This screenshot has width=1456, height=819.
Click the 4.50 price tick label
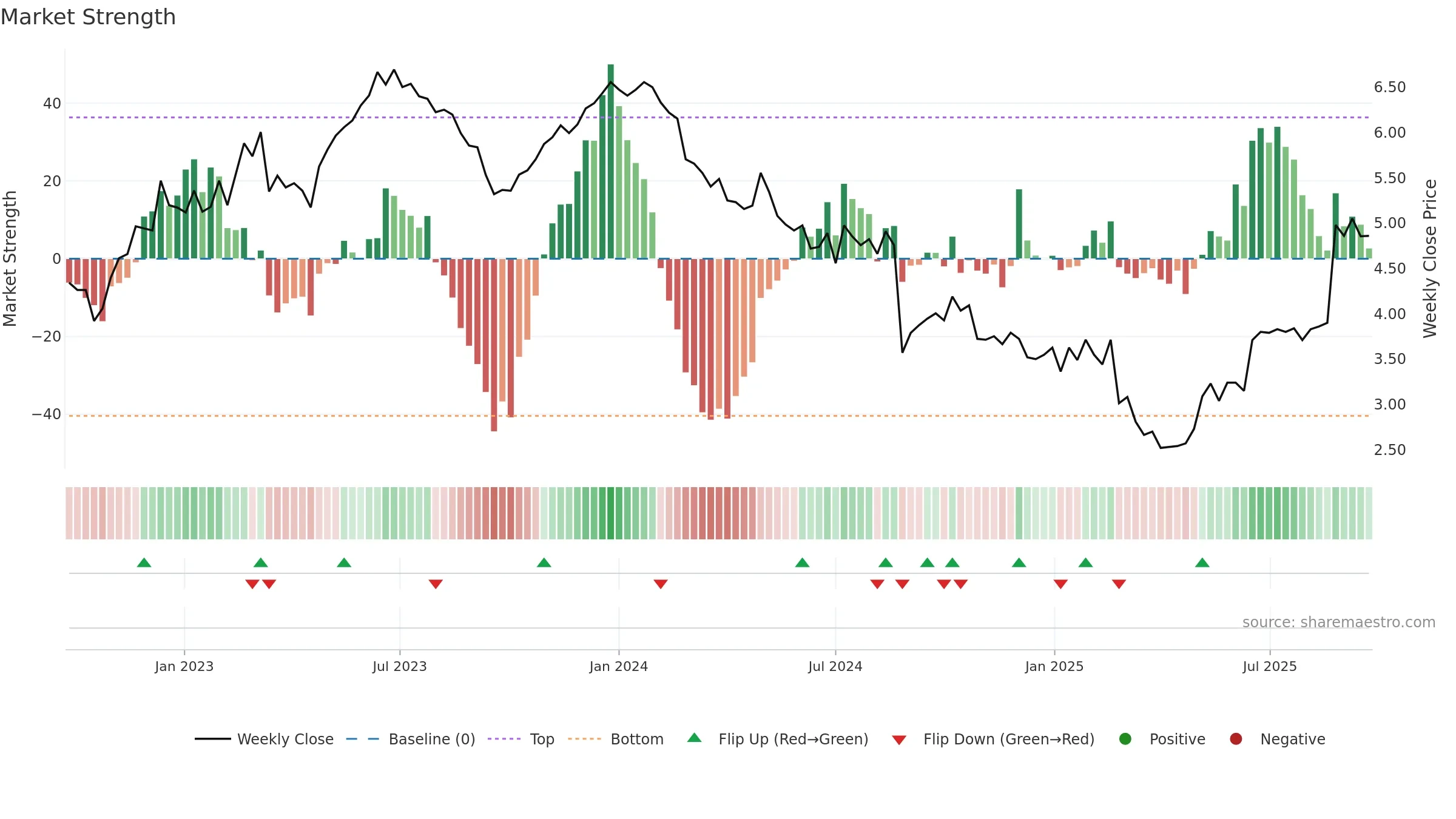1390,269
